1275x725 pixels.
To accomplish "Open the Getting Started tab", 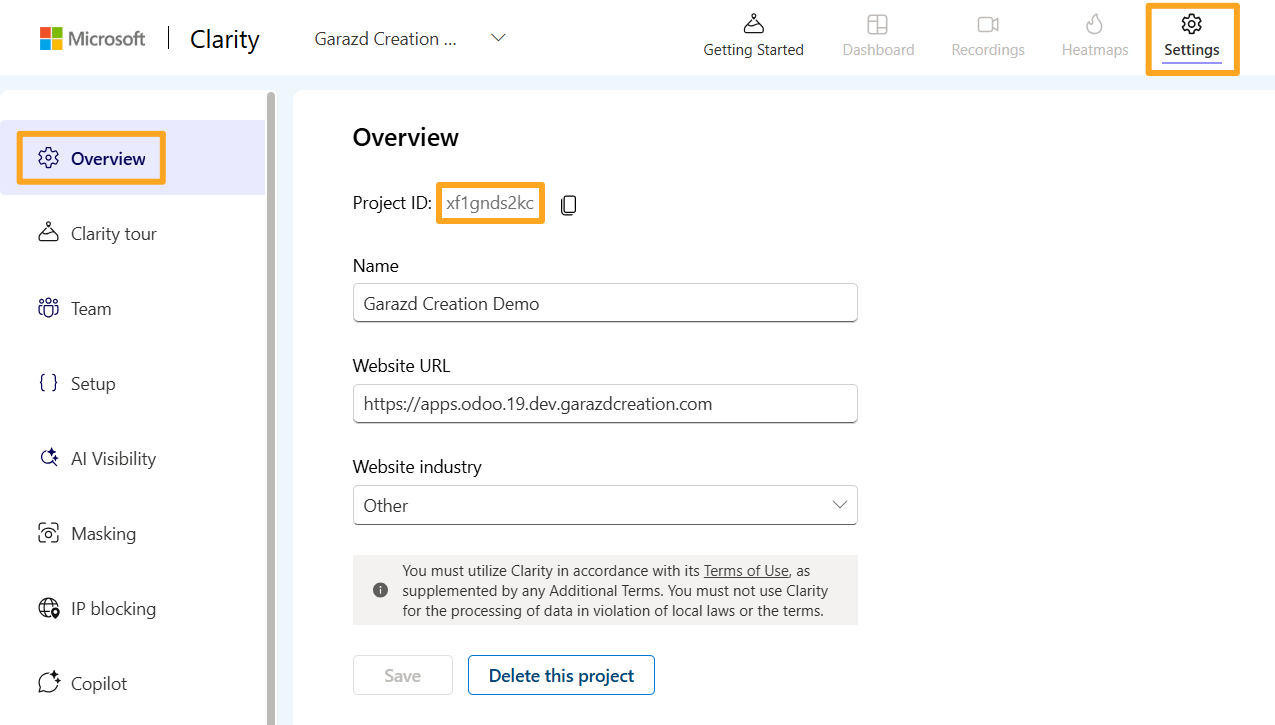I will pyautogui.click(x=753, y=37).
